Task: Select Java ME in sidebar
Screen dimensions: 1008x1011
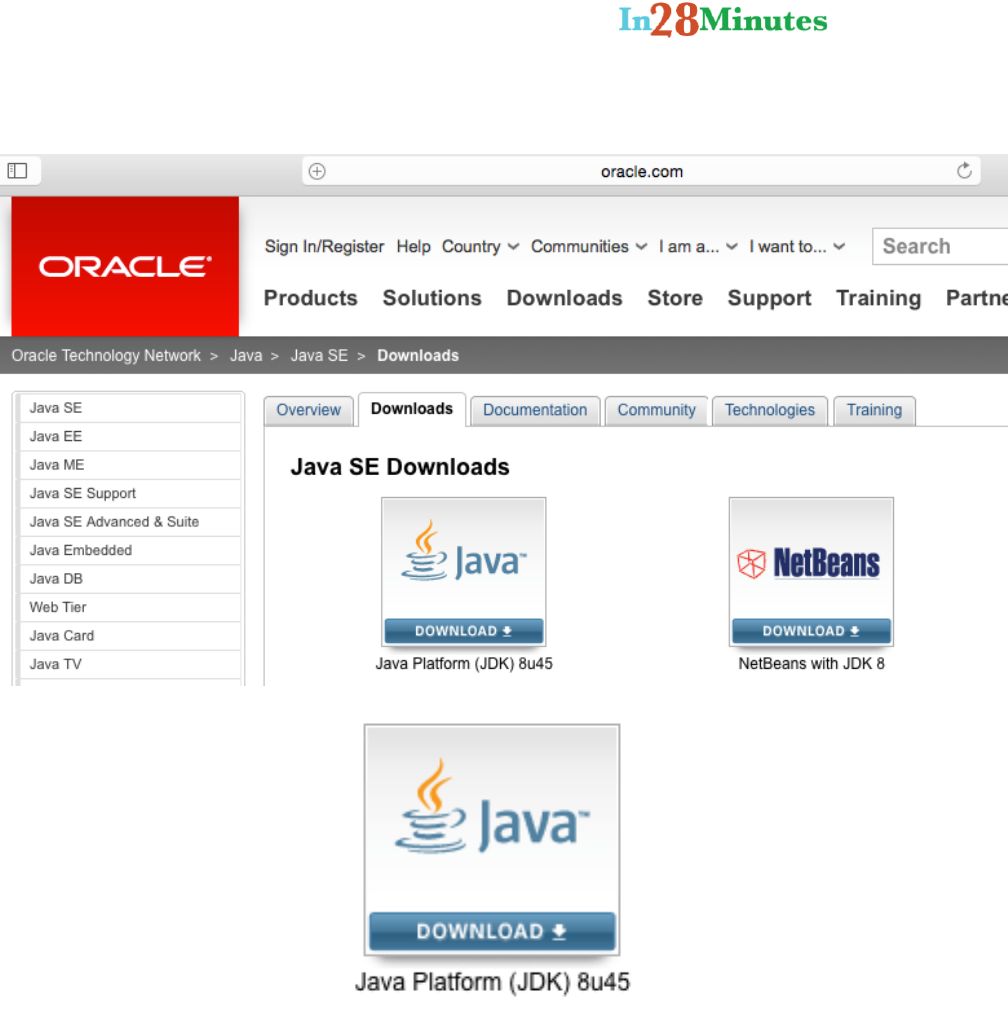Action: click(130, 465)
